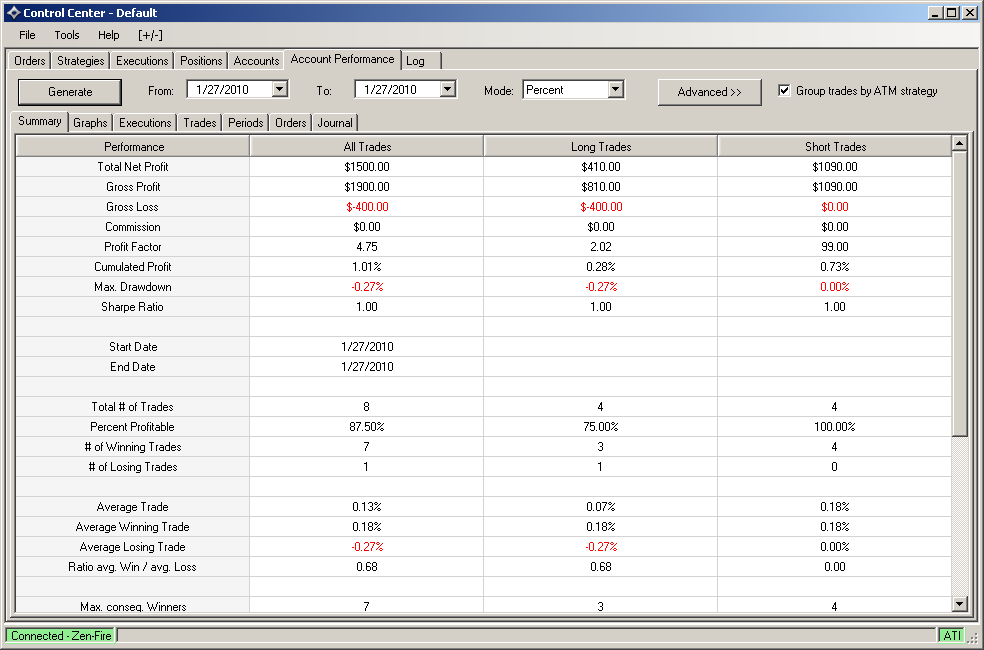The height and width of the screenshot is (650, 984).
Task: Click the Average Winning Trade label
Action: pyautogui.click(x=132, y=527)
